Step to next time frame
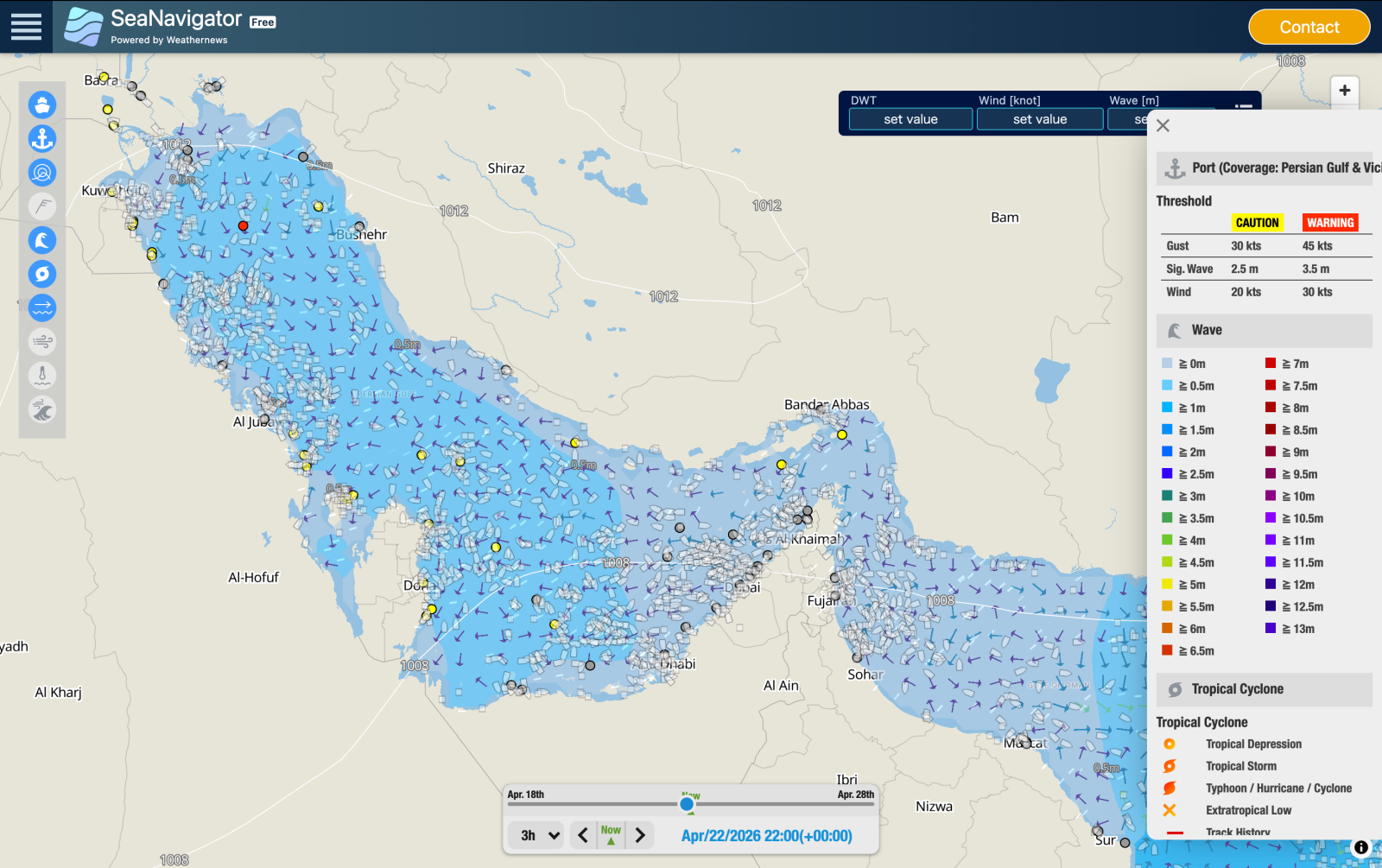Viewport: 1382px width, 868px height. 640,835
